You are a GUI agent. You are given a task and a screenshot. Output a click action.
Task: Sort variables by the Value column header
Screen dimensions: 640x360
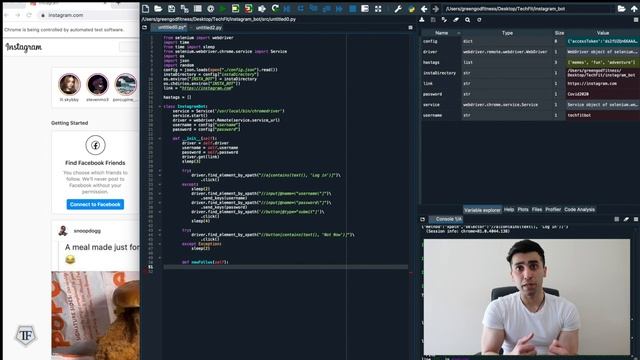point(603,33)
